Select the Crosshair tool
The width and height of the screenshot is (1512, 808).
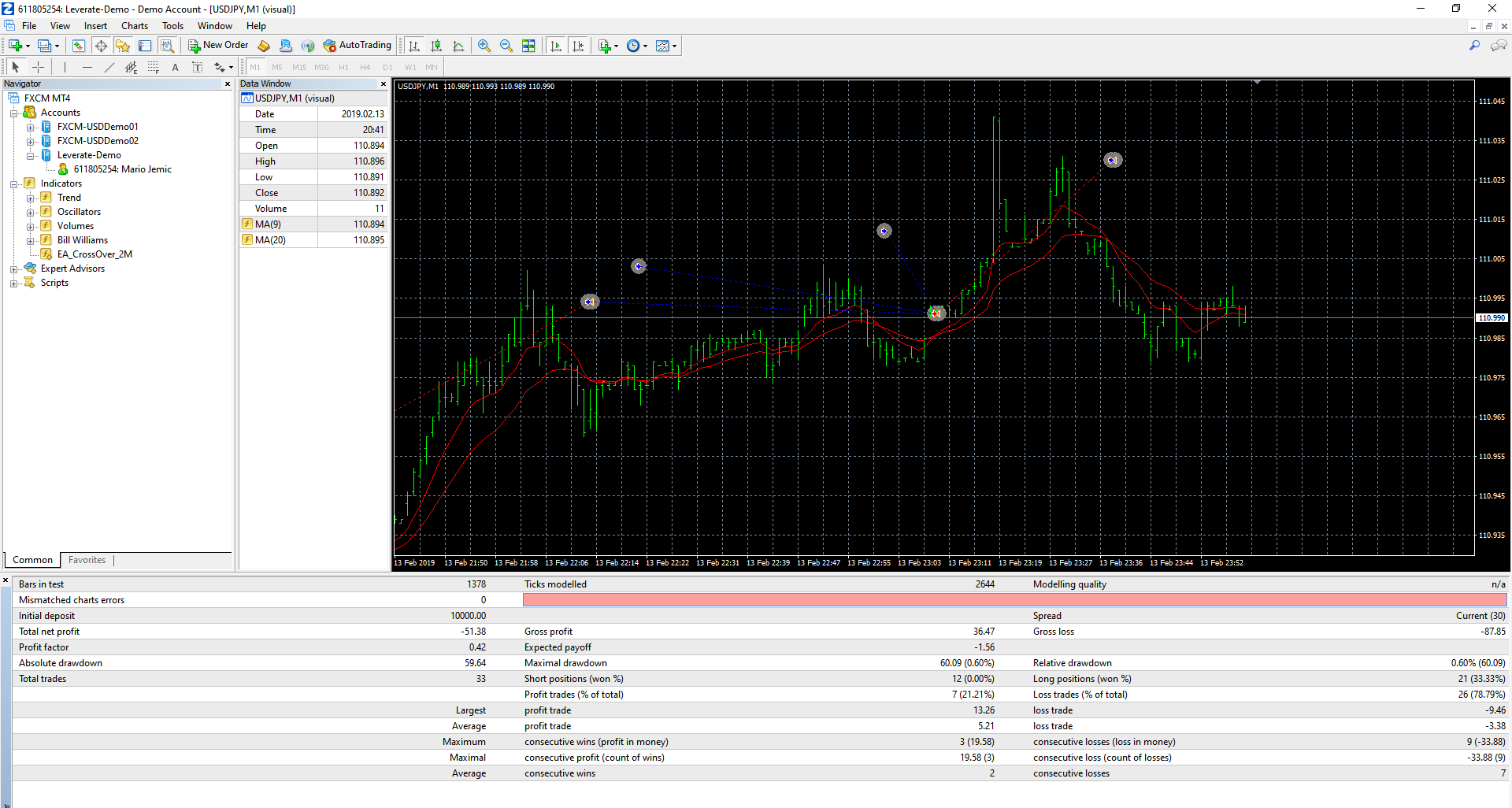[x=38, y=67]
